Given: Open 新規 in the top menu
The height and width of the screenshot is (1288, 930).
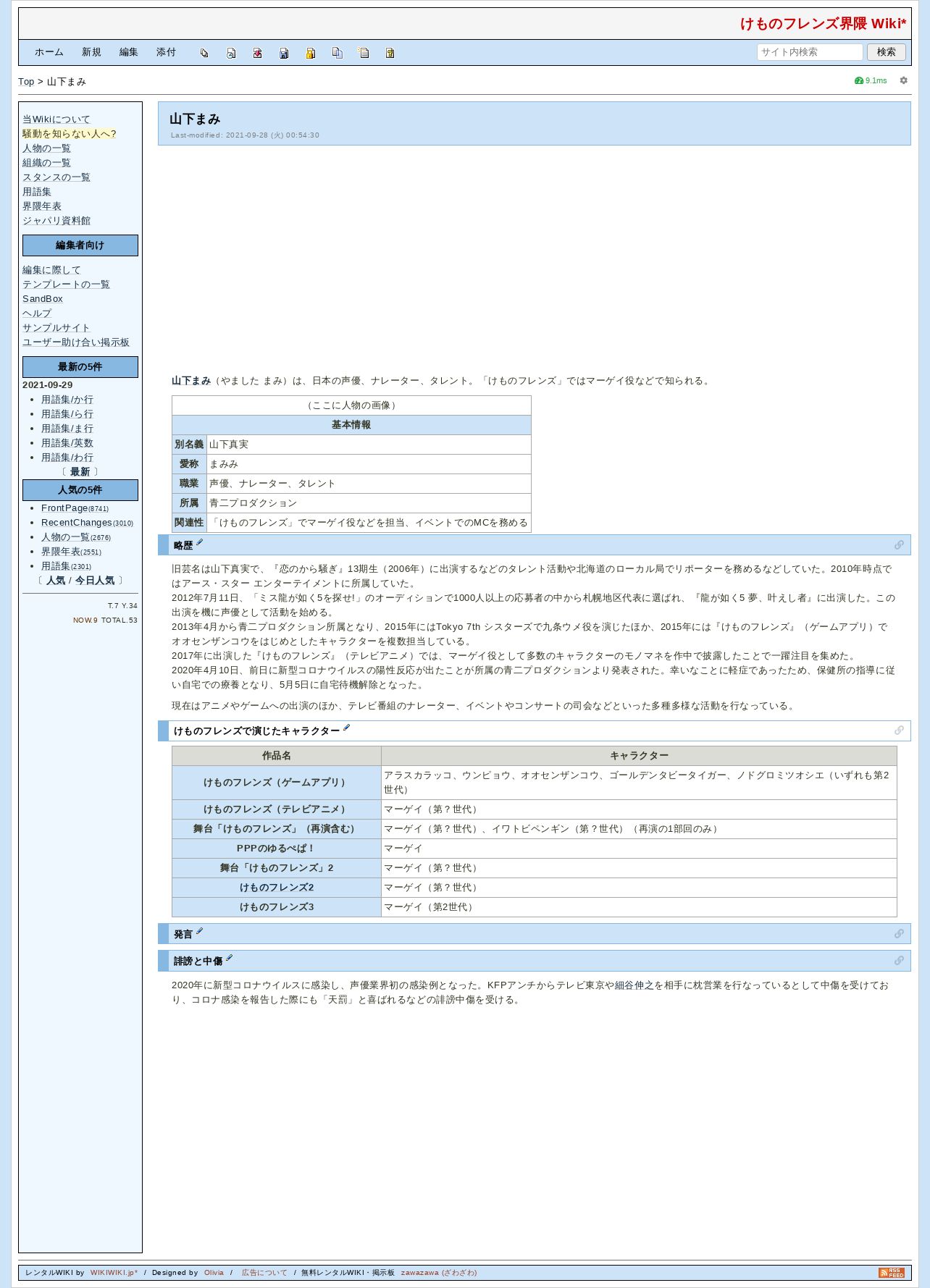Looking at the screenshot, I should (x=91, y=52).
